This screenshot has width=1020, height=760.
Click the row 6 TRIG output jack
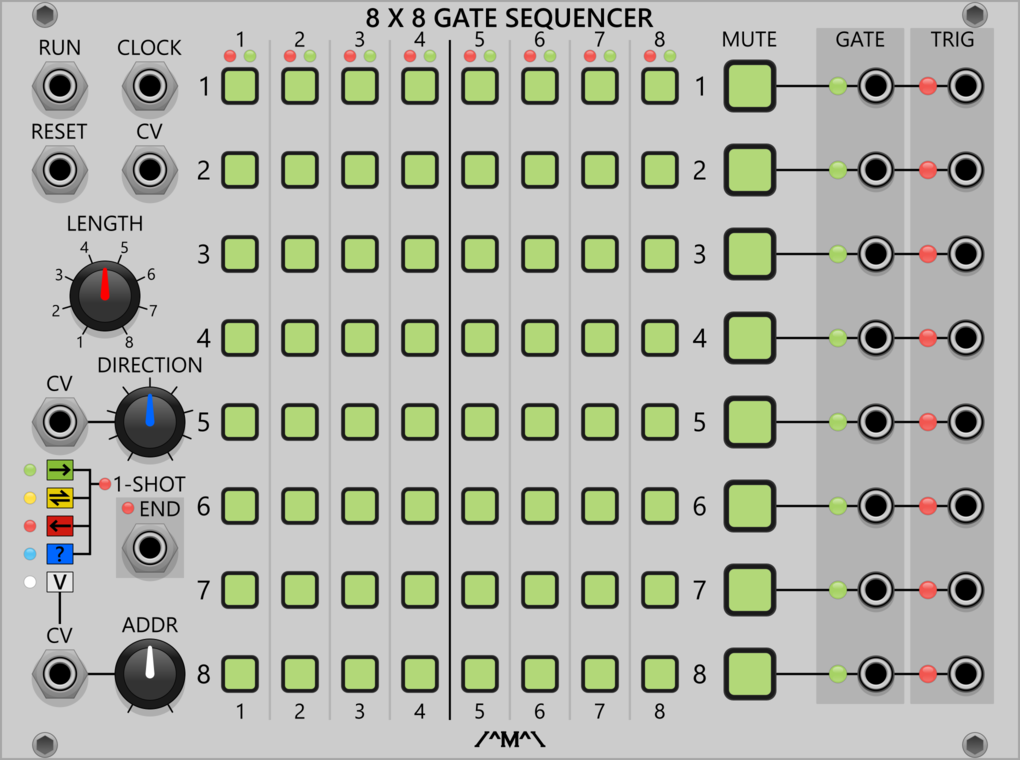pos(965,506)
